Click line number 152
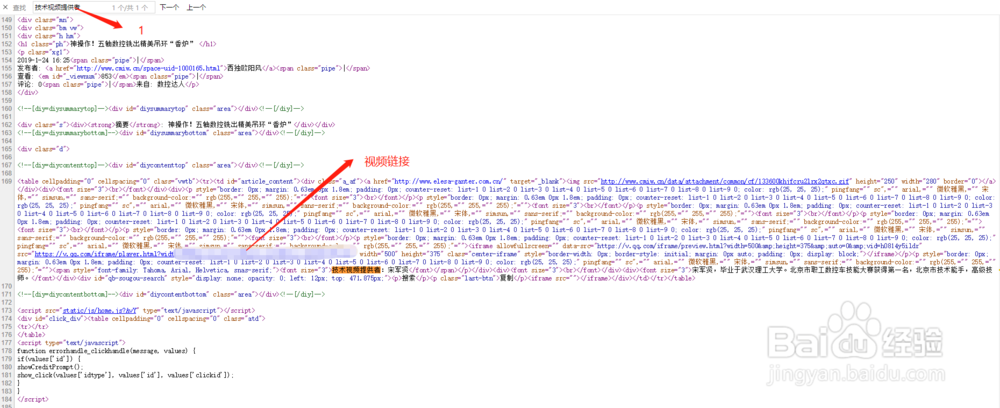The image size is (1000, 408). [x=6, y=43]
